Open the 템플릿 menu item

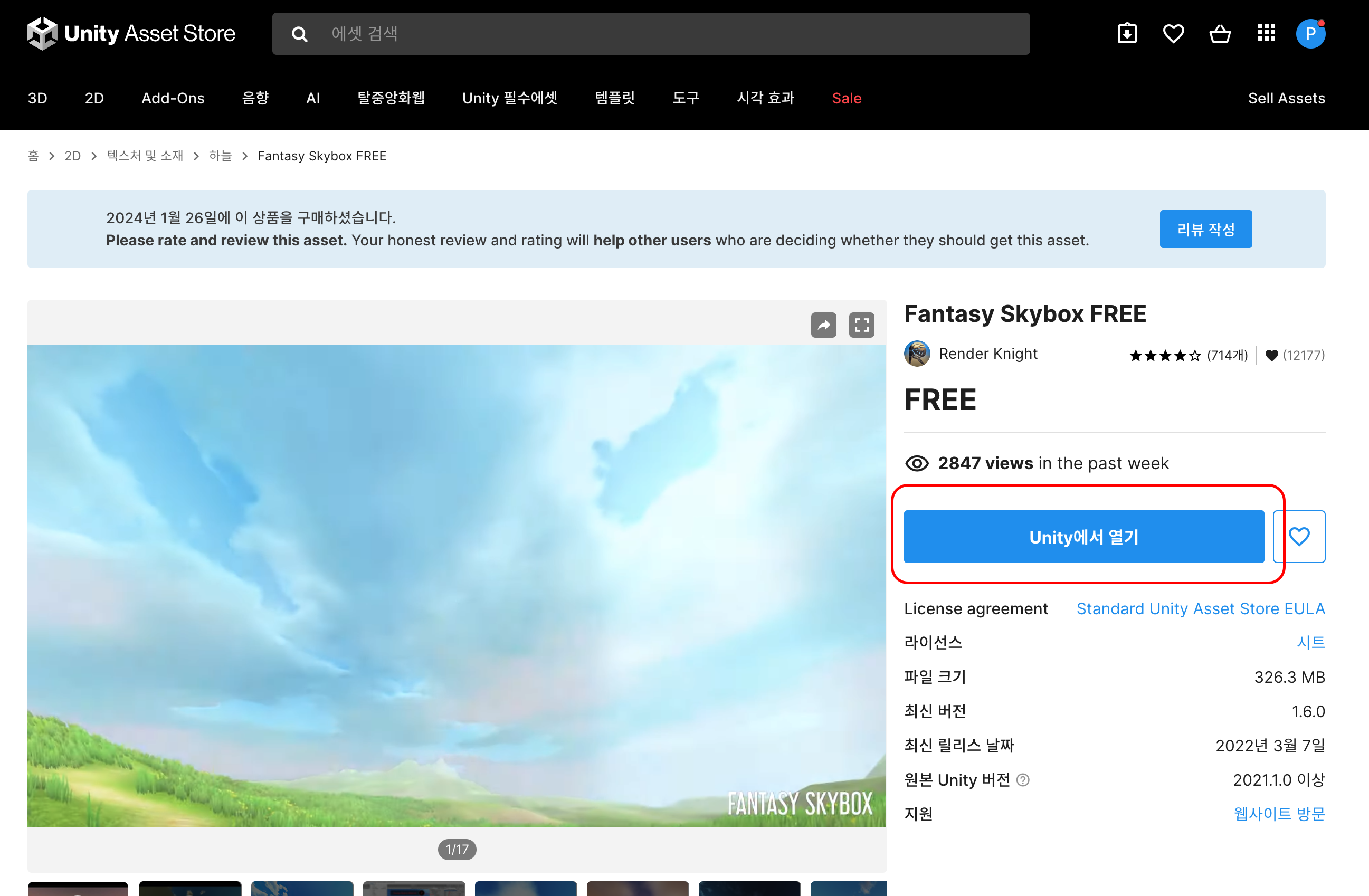point(614,98)
